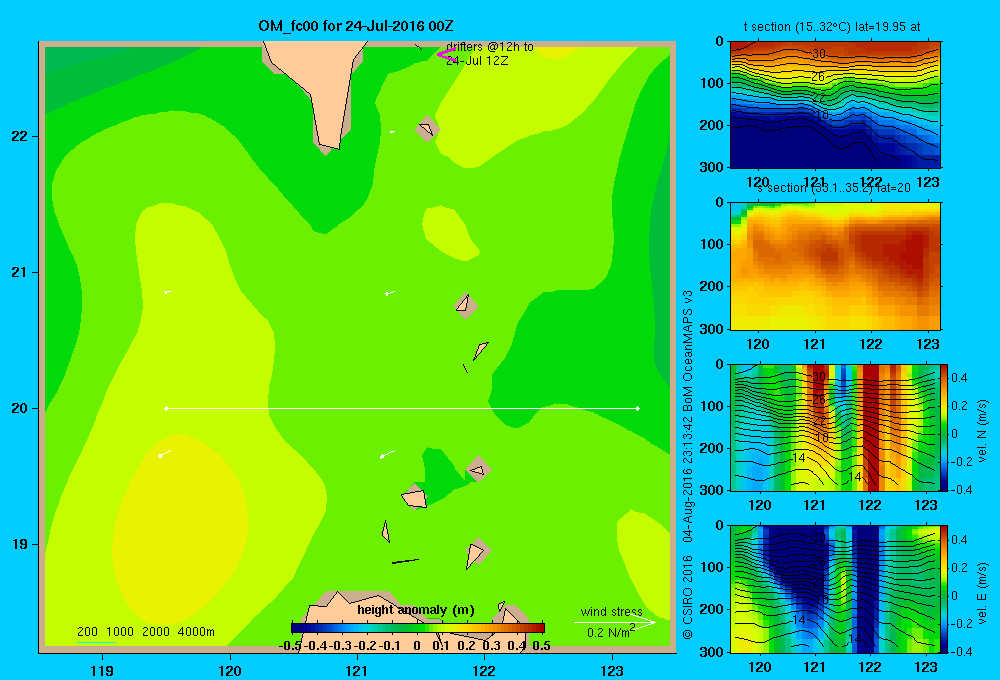Click the 4000m depth contour legend entry
The height and width of the screenshot is (680, 1000).
(x=196, y=632)
